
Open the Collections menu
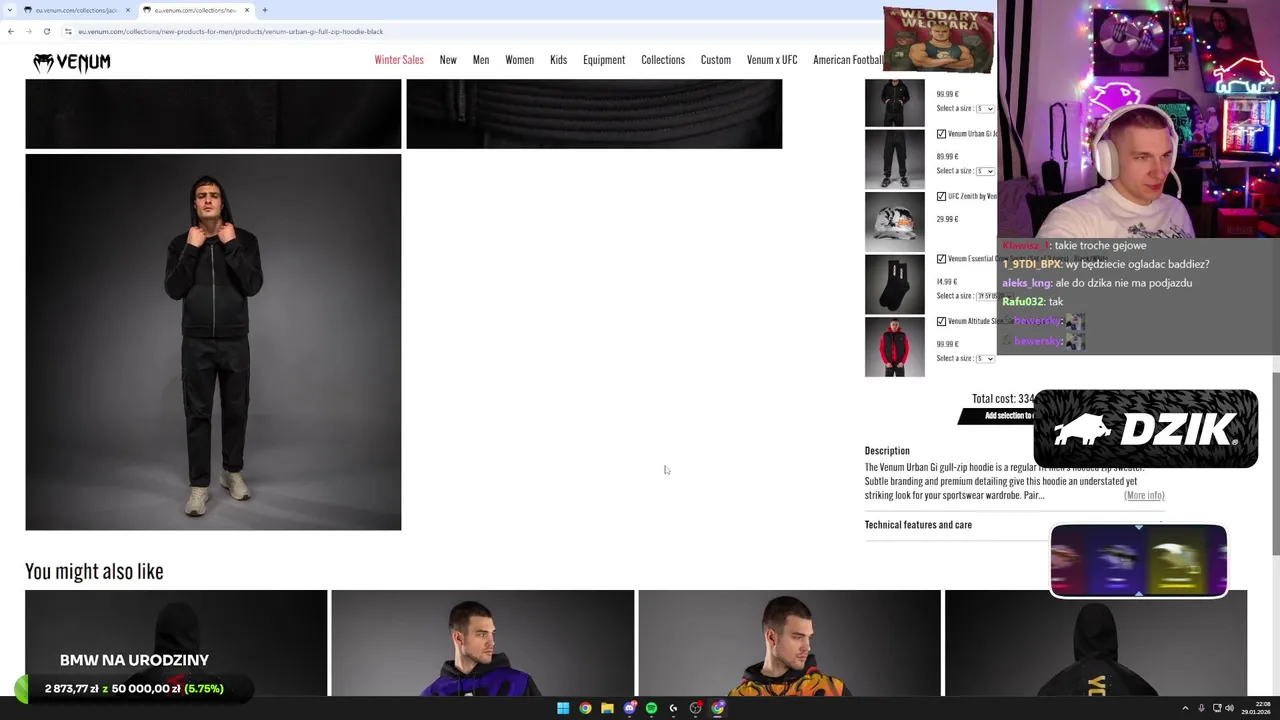point(663,60)
